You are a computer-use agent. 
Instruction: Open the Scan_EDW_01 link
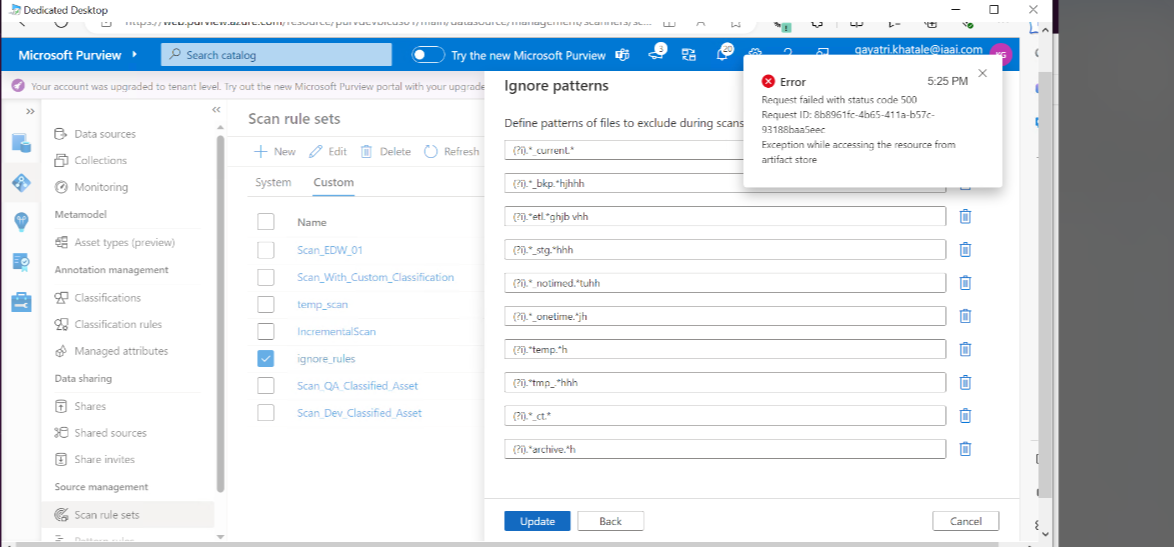330,250
